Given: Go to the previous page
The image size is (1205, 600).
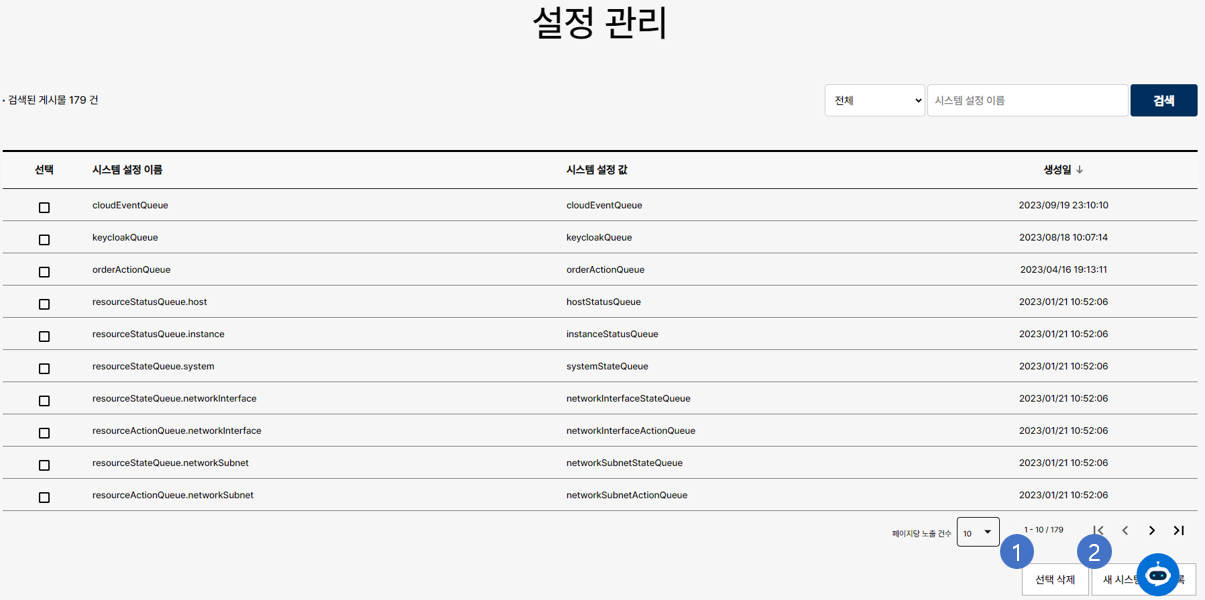Looking at the screenshot, I should [1125, 531].
